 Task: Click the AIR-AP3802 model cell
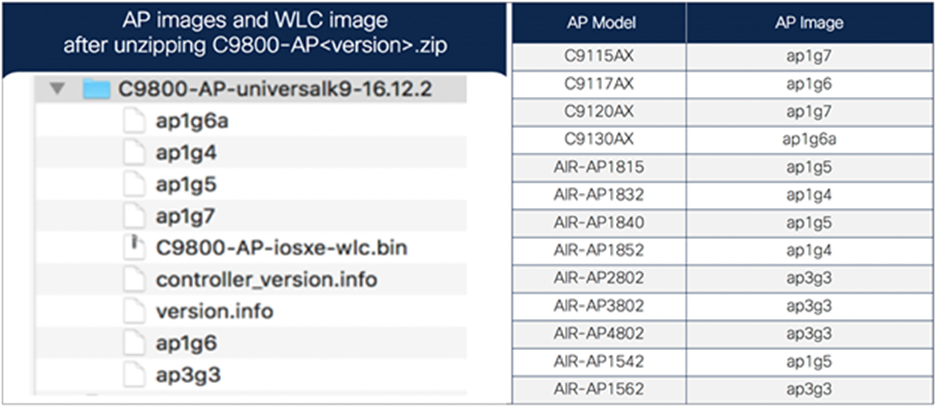pos(599,306)
